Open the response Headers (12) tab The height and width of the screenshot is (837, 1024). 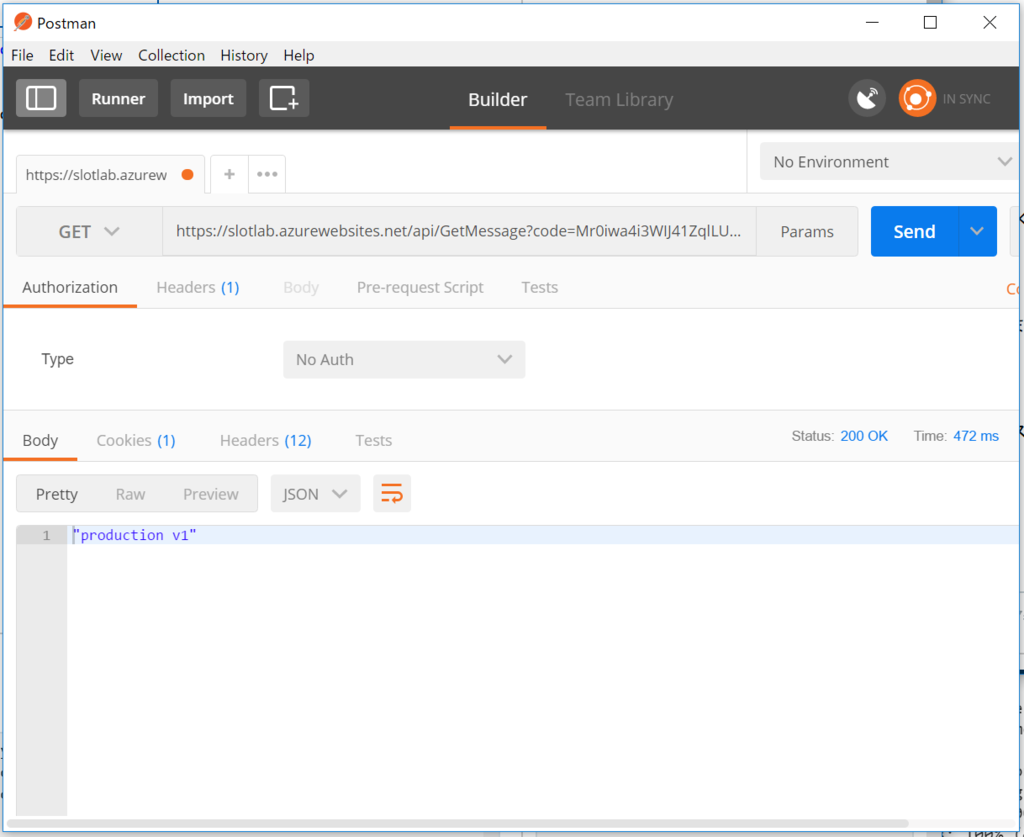[x=266, y=441]
